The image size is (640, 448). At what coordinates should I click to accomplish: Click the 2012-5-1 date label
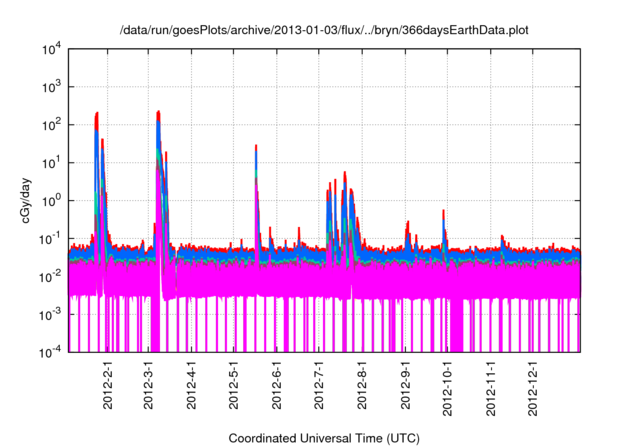[x=233, y=385]
